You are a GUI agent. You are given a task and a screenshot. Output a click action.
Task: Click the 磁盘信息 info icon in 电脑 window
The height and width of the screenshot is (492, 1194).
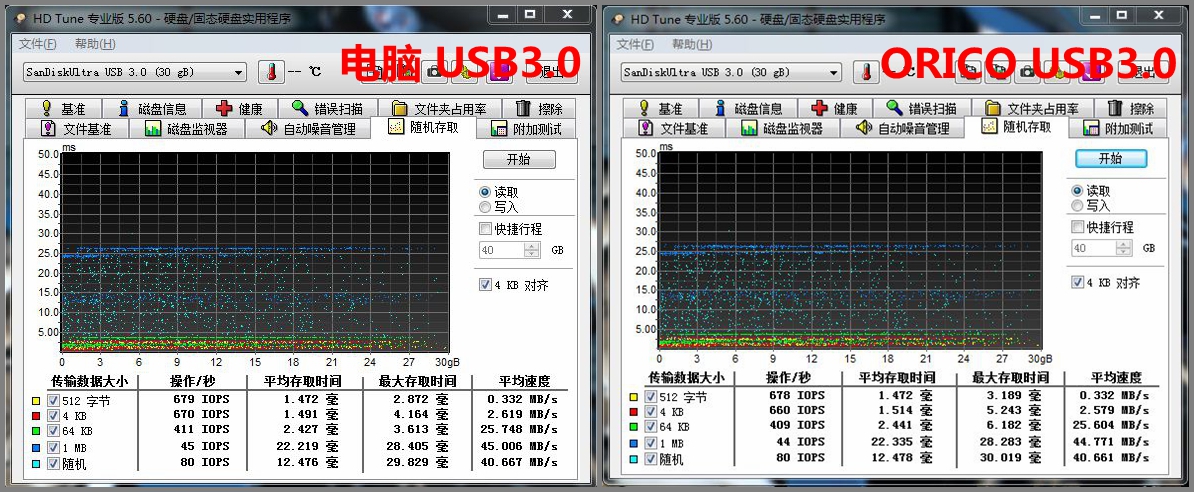pyautogui.click(x=124, y=108)
